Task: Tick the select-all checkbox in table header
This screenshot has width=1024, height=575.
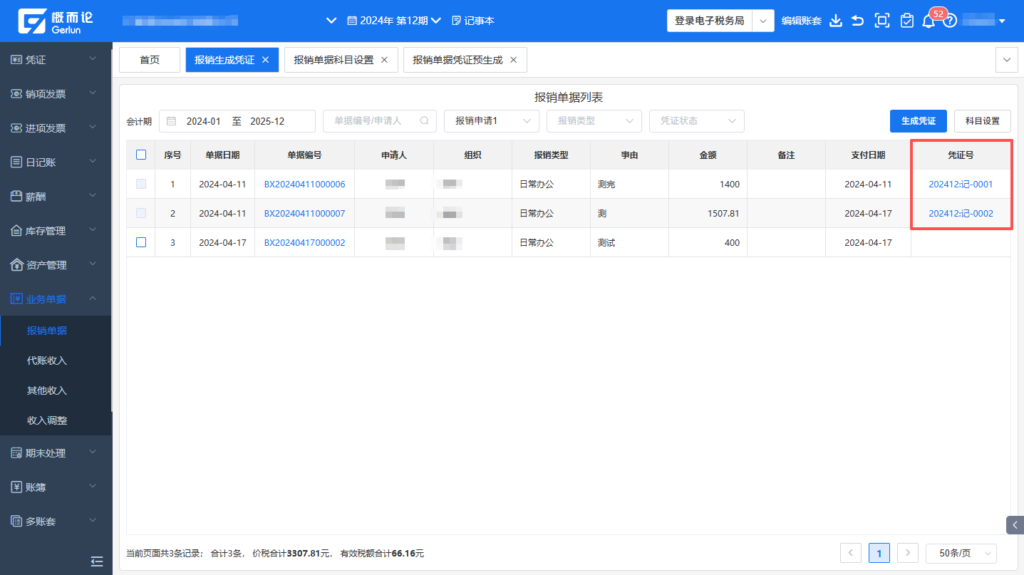Action: tap(141, 155)
